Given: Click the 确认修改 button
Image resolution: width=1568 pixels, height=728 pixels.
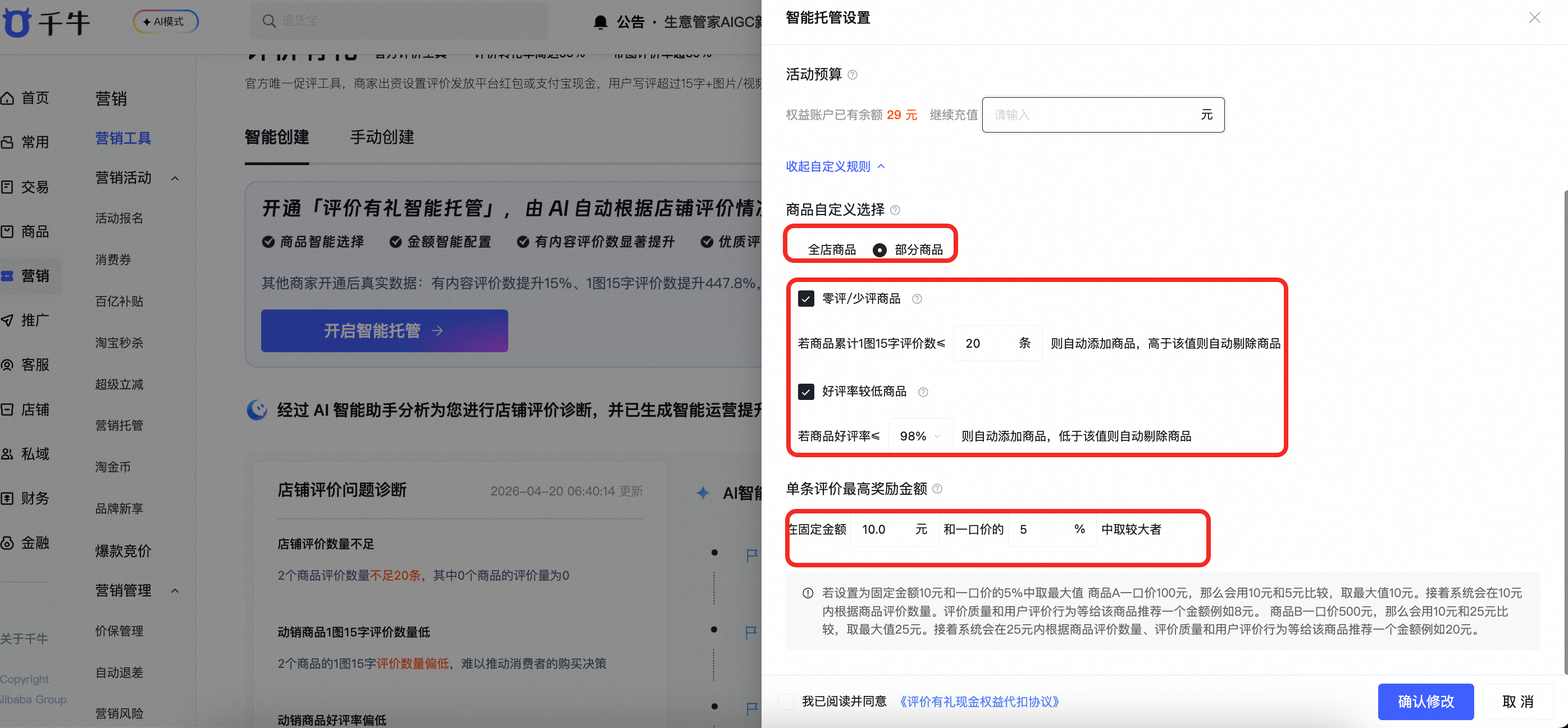Looking at the screenshot, I should coord(1425,702).
